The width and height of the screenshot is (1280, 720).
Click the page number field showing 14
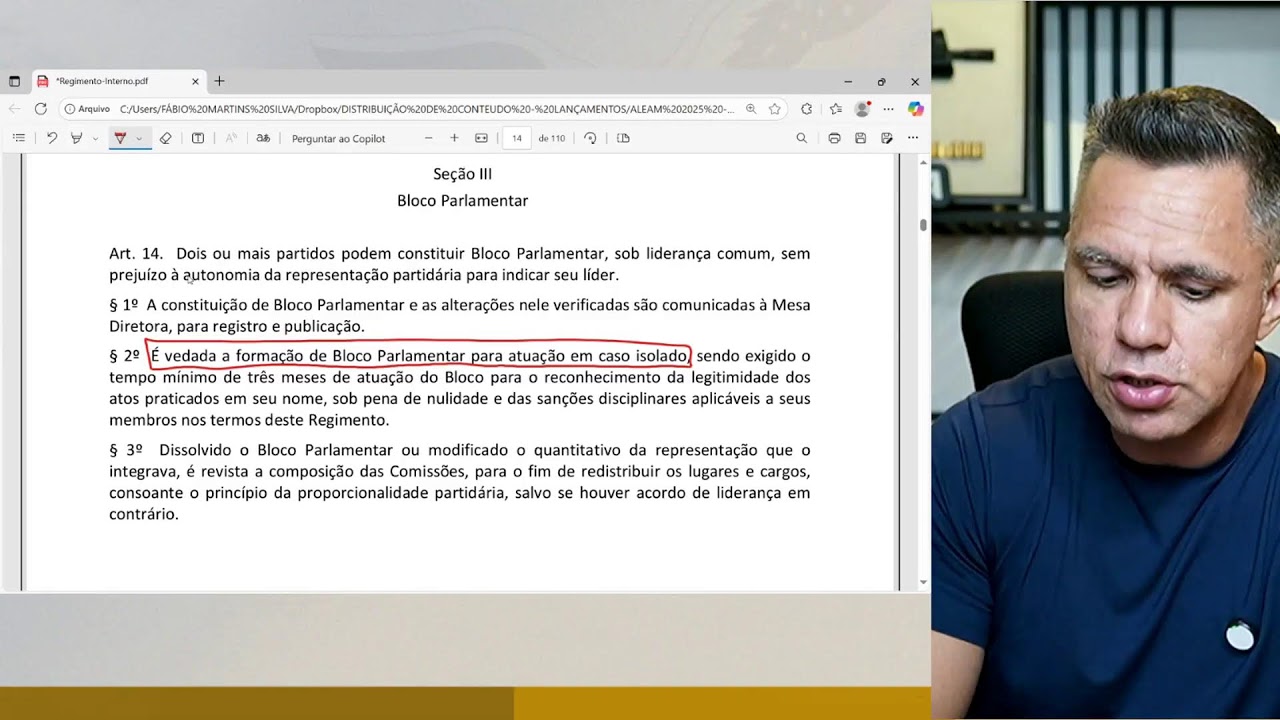point(517,138)
